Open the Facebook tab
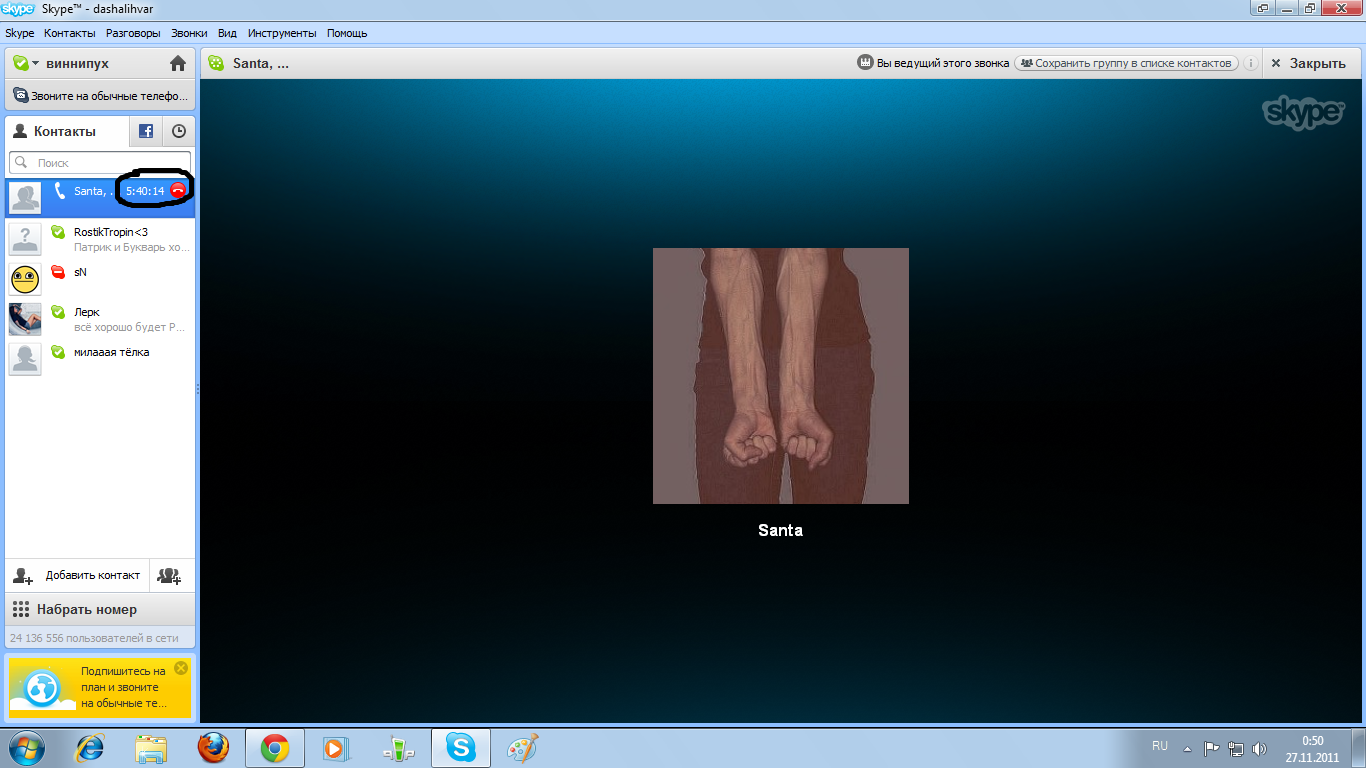The height and width of the screenshot is (768, 1366). (x=145, y=131)
